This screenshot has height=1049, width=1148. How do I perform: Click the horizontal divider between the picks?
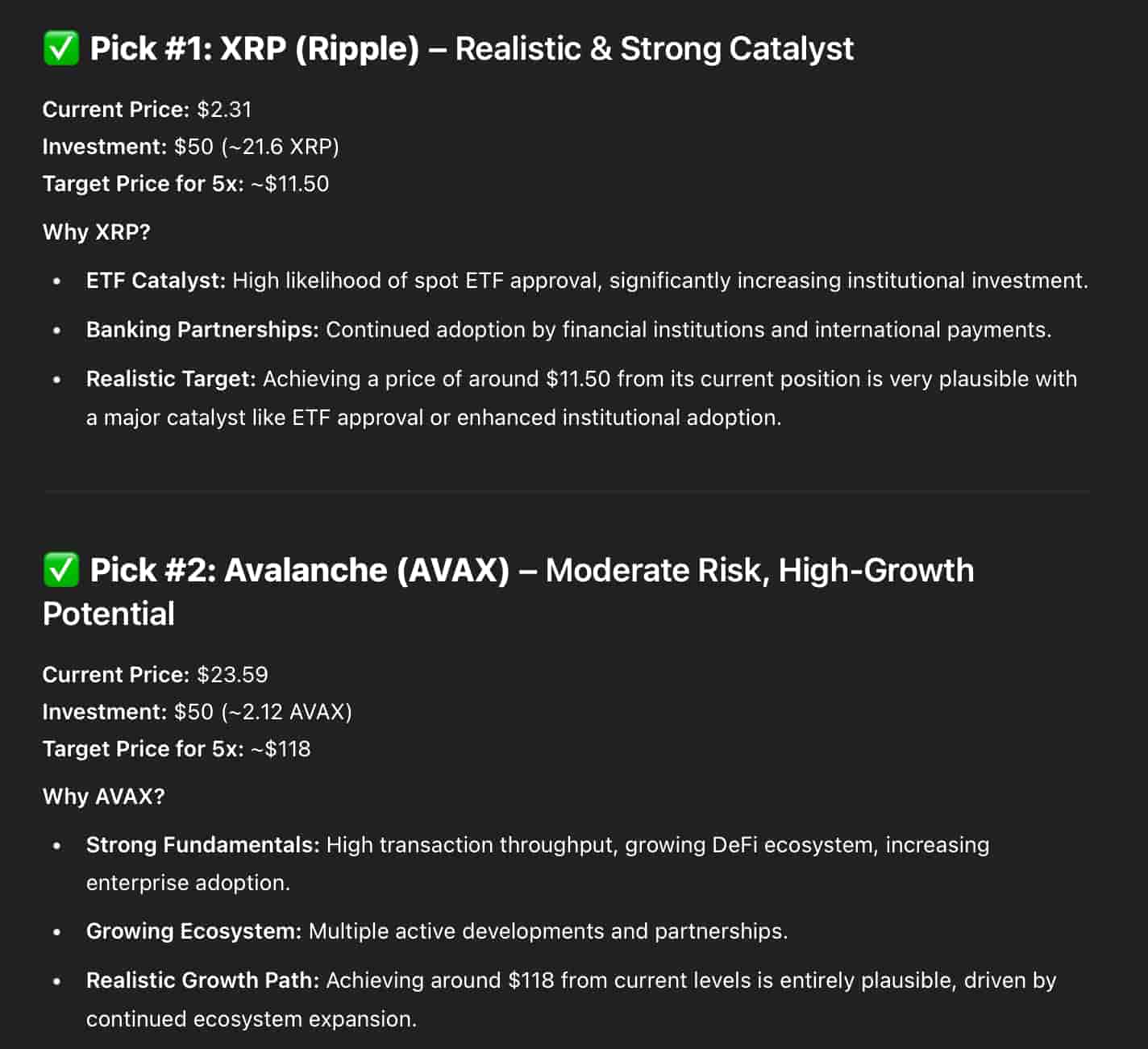pyautogui.click(x=567, y=490)
